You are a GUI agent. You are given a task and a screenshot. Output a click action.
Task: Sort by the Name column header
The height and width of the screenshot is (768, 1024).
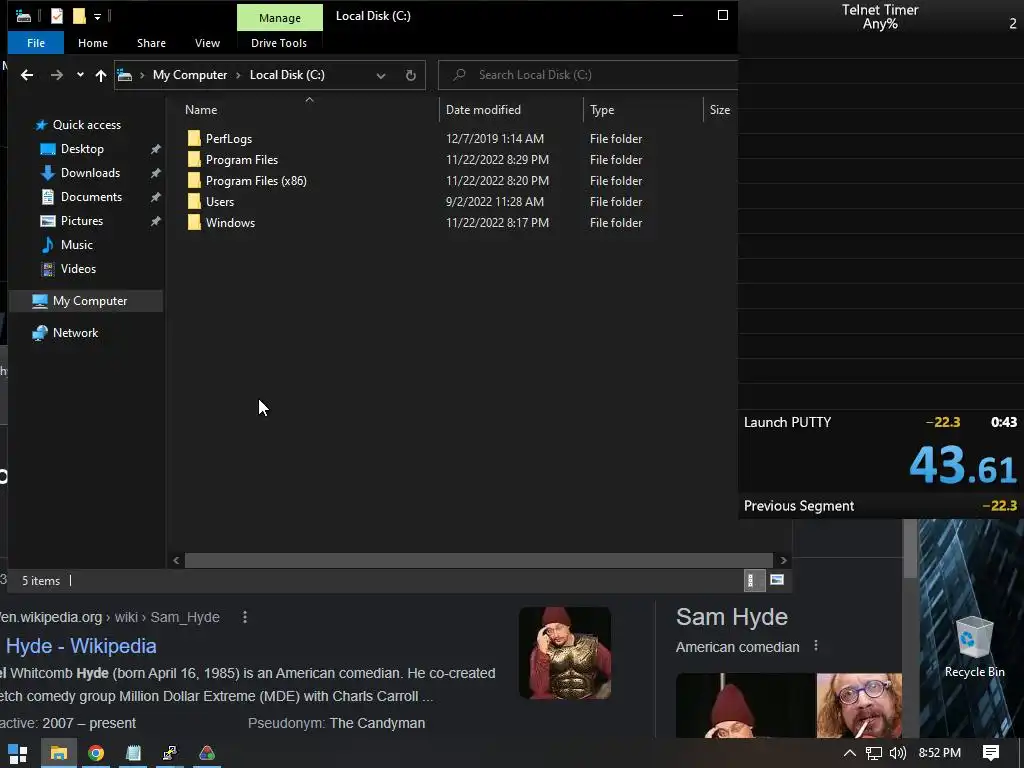(x=201, y=110)
